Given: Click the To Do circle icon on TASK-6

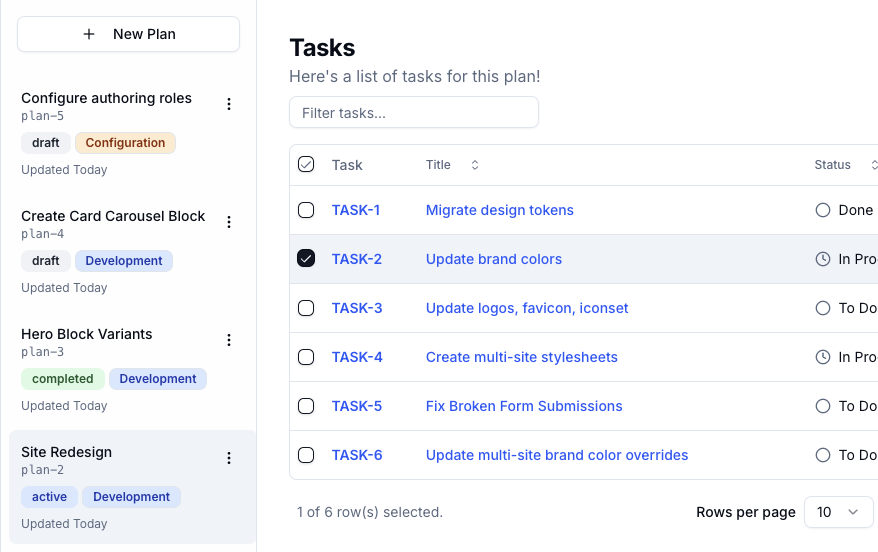Looking at the screenshot, I should tap(823, 455).
